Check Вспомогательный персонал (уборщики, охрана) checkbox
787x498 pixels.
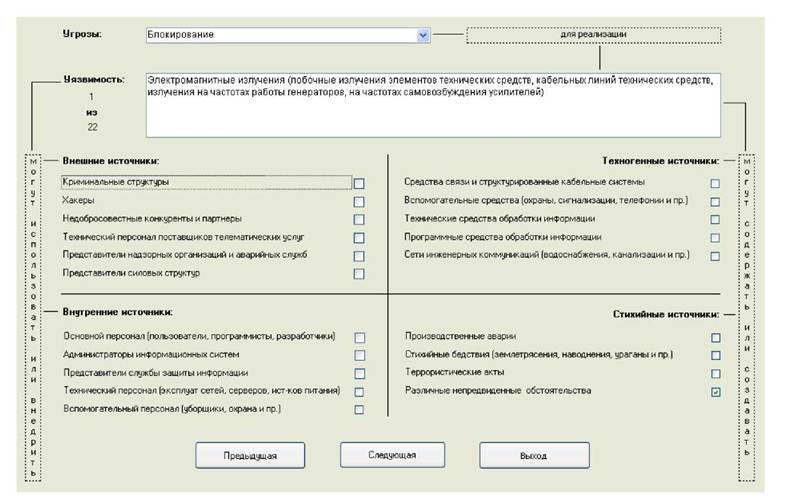click(x=359, y=410)
